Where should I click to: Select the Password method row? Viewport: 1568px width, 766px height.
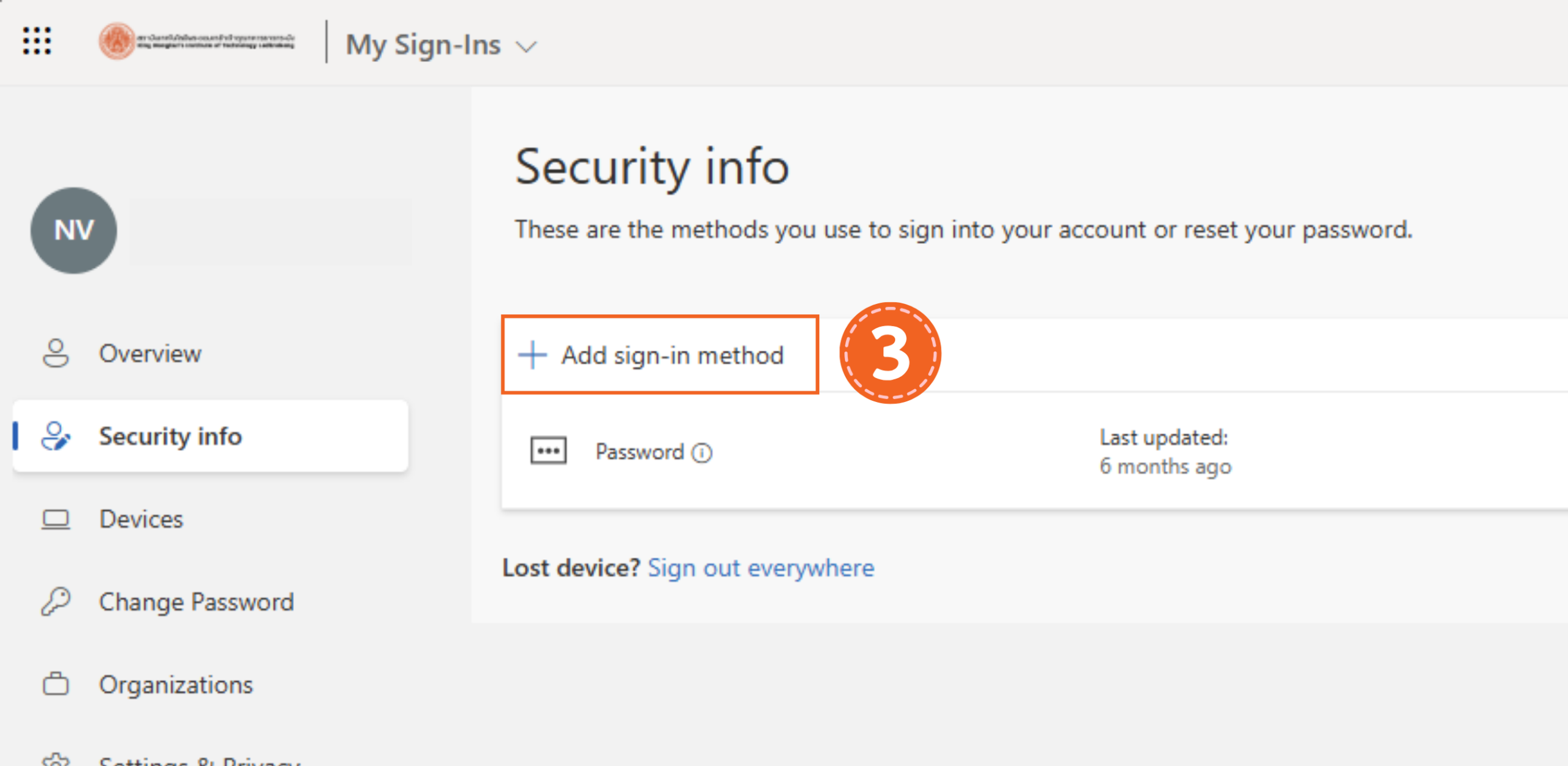(858, 452)
